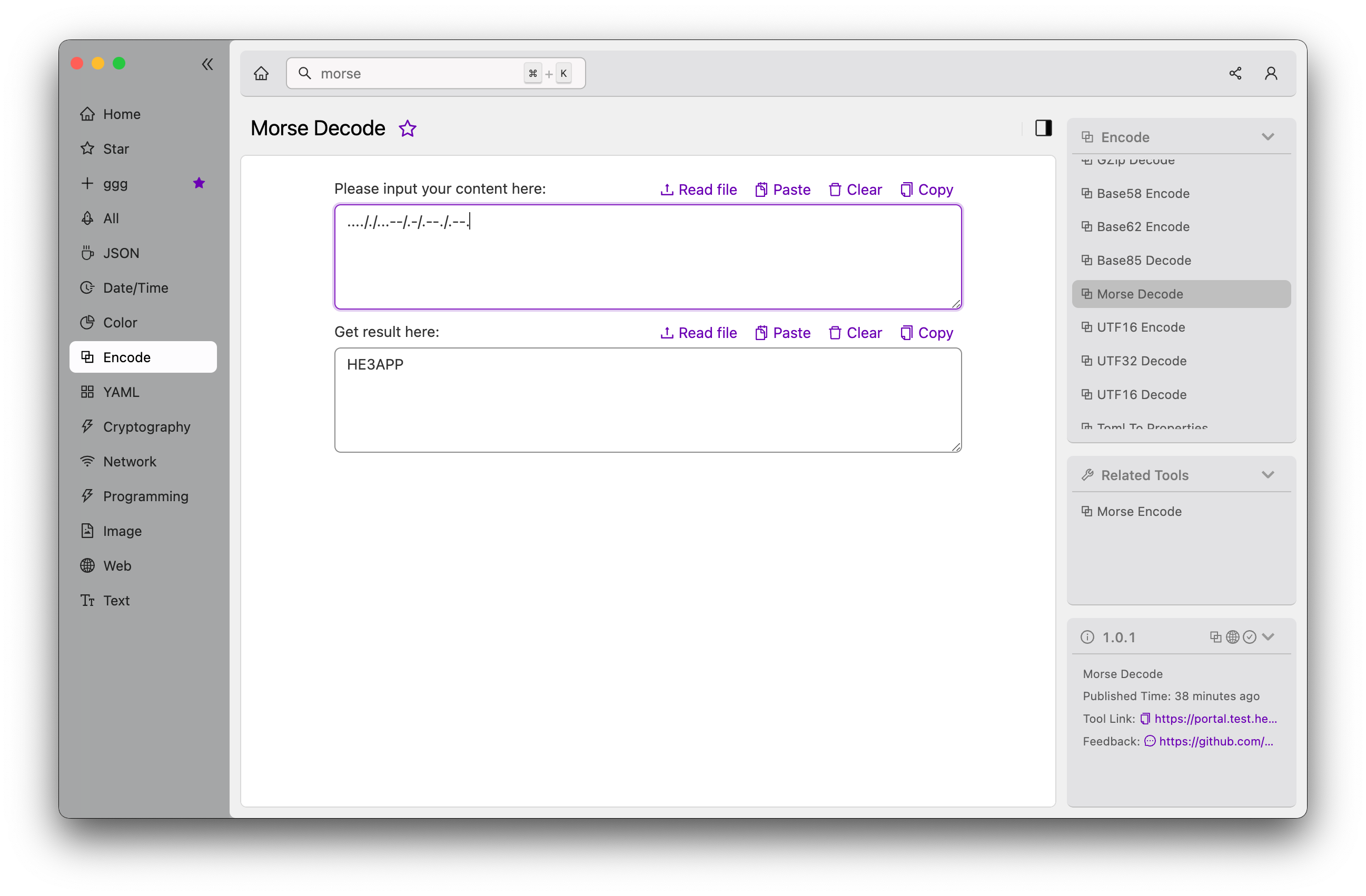Screen dimensions: 1366x896
Task: Toggle the right side panel layout icon
Action: [1043, 128]
